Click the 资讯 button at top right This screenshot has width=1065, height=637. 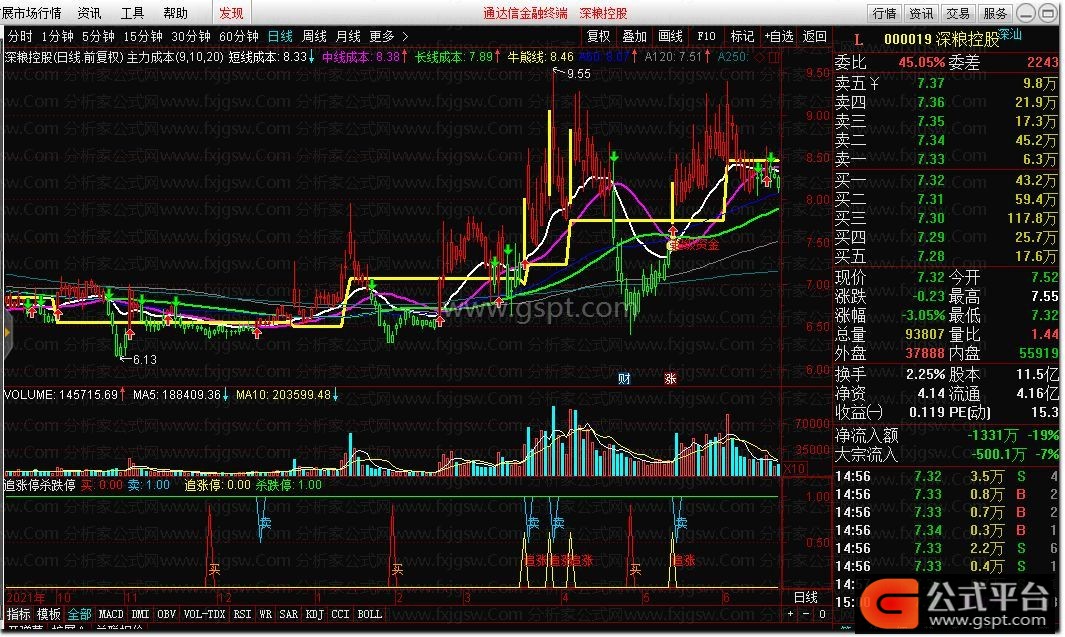(921, 13)
